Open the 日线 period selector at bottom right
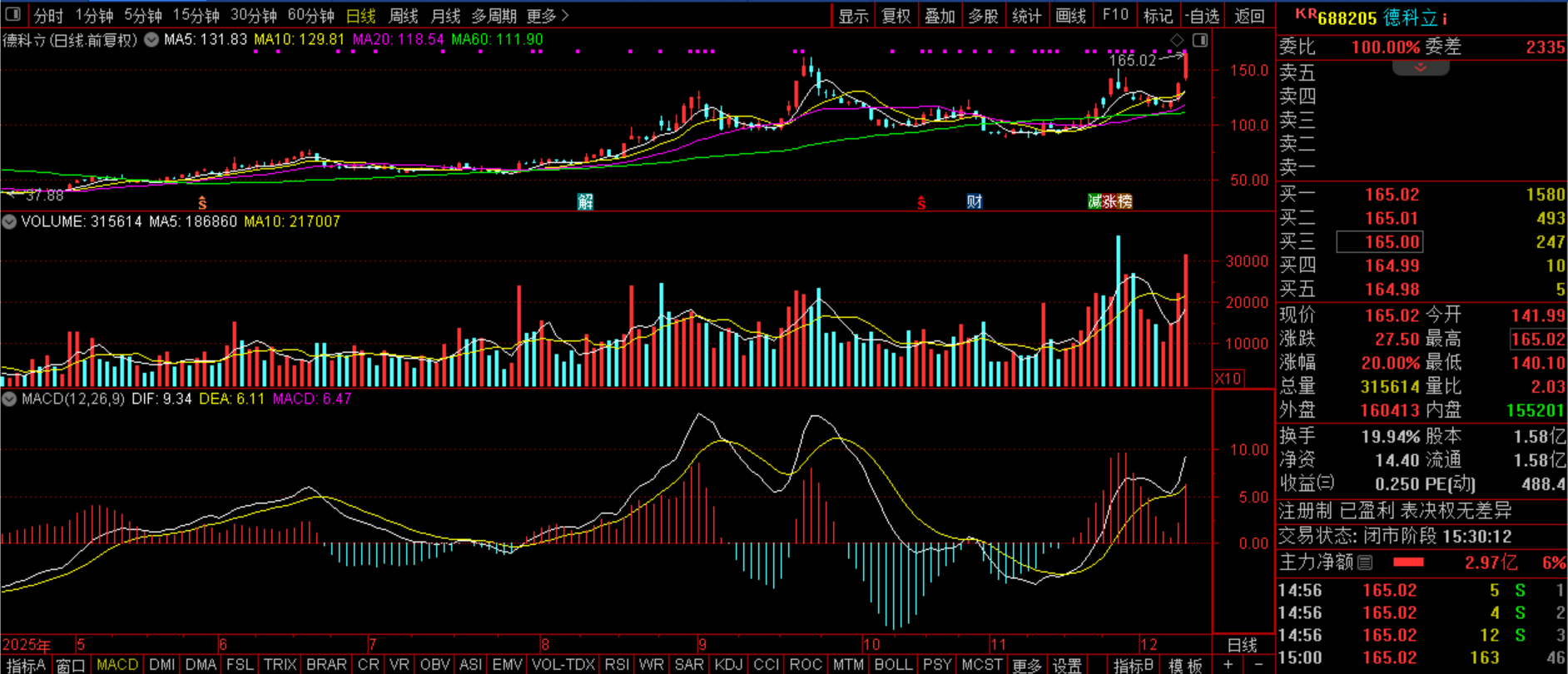The width and height of the screenshot is (1568, 674). tap(1243, 645)
